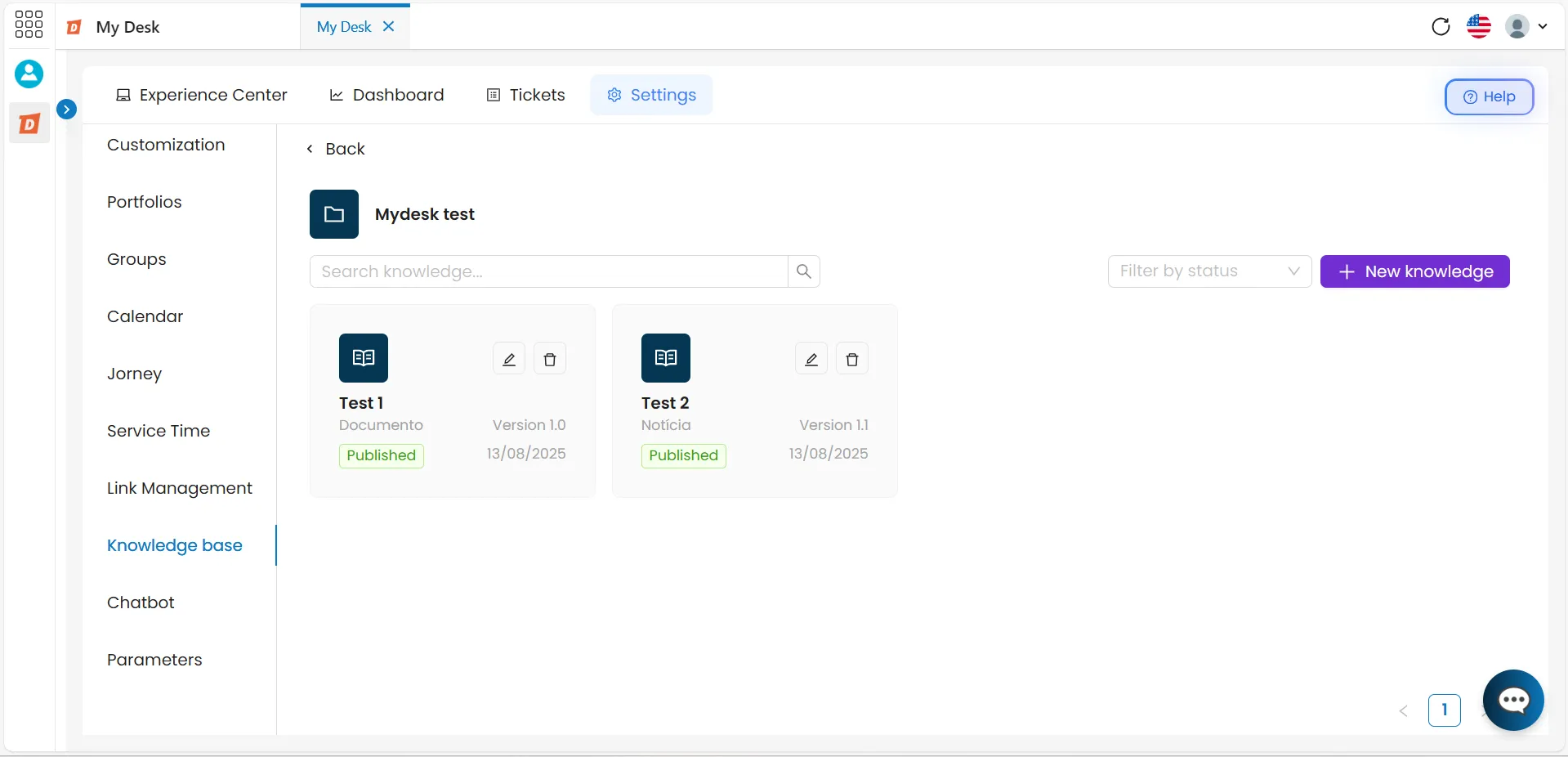The image size is (1568, 757).
Task: Switch to the Tickets tab
Action: pyautogui.click(x=526, y=95)
